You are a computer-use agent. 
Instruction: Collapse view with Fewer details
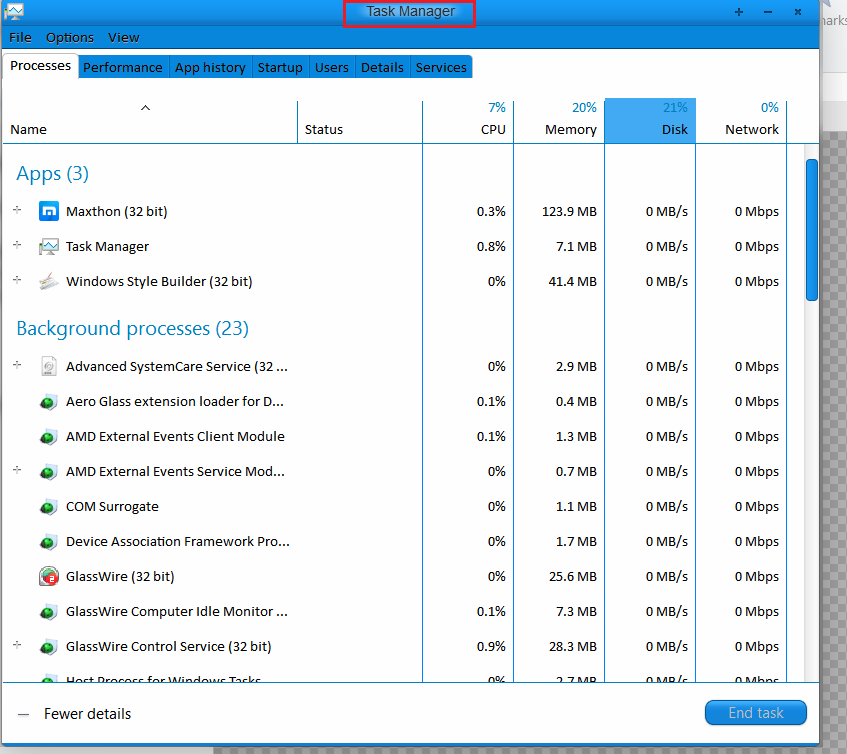tap(75, 714)
